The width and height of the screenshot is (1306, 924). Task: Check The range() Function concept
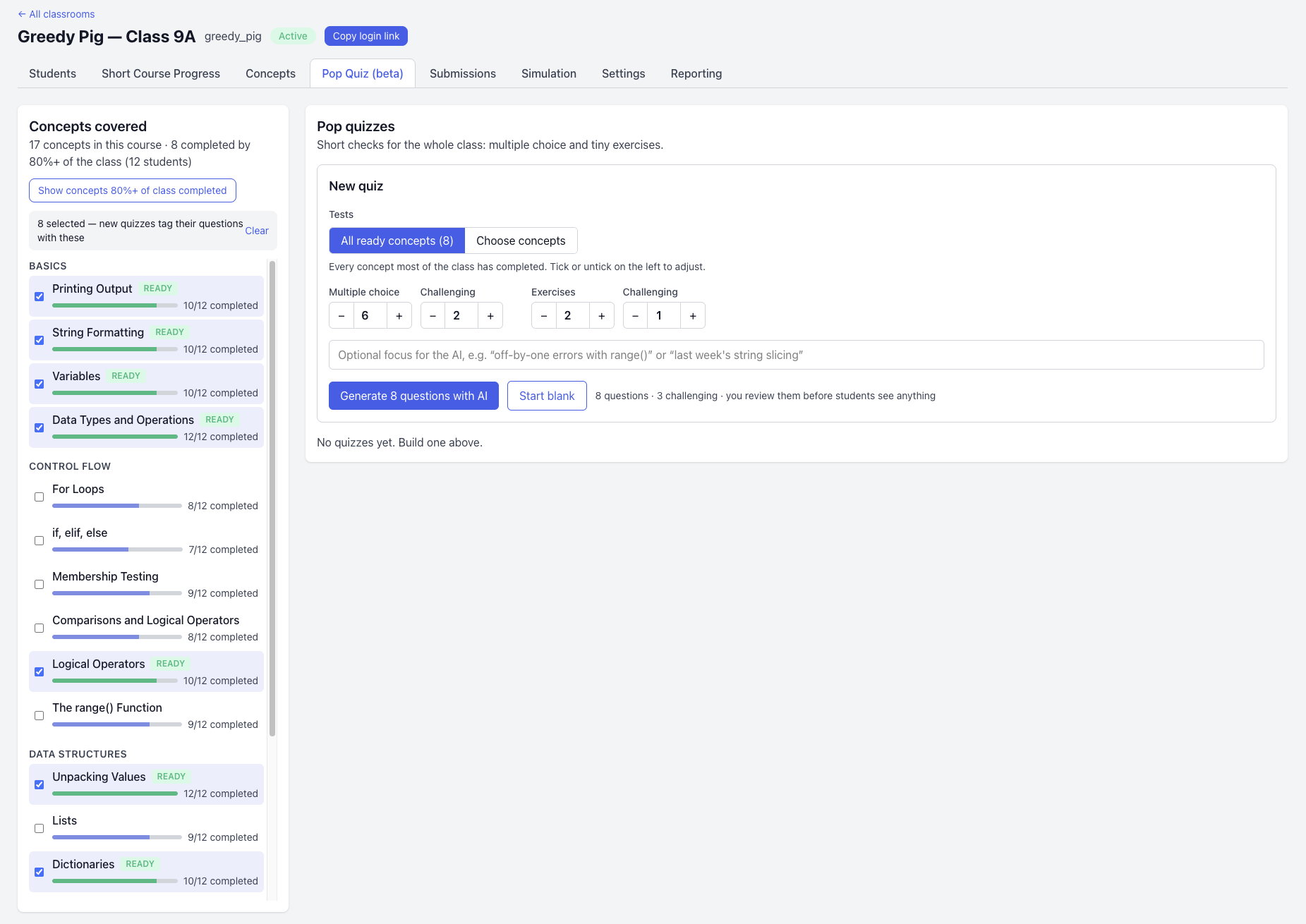(x=40, y=716)
